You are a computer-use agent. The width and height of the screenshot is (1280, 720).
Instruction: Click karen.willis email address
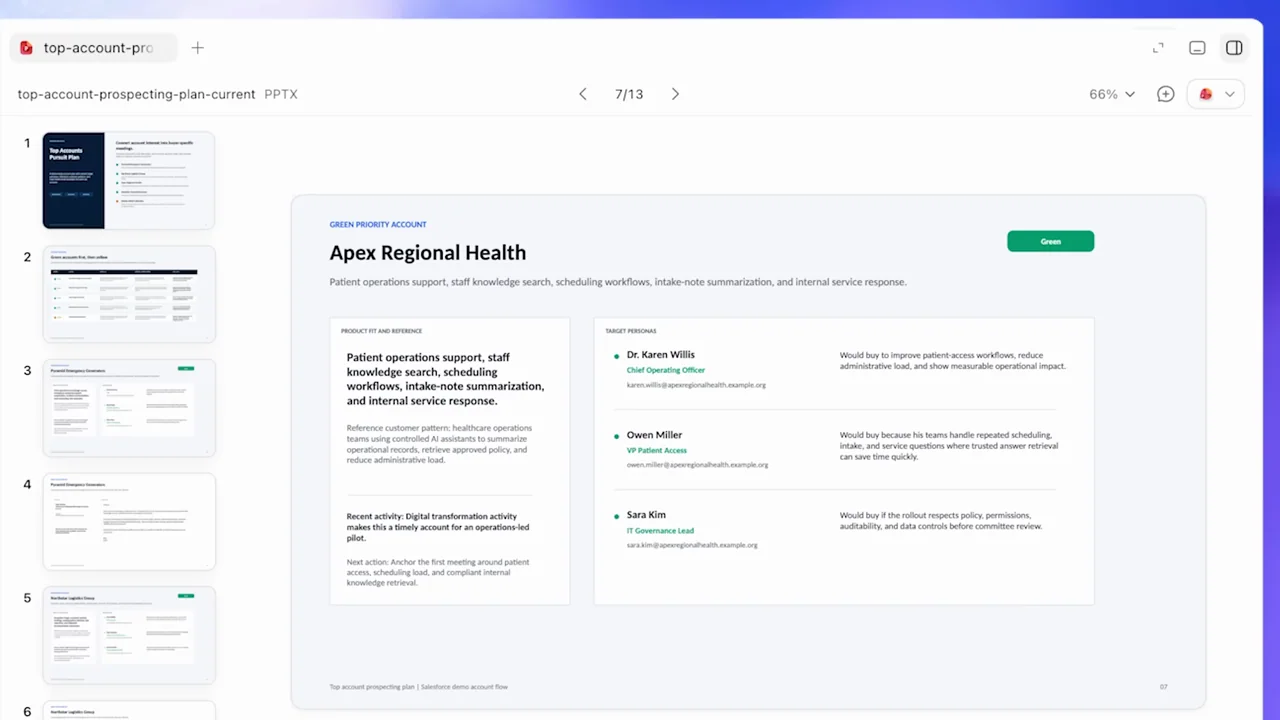pyautogui.click(x=696, y=385)
